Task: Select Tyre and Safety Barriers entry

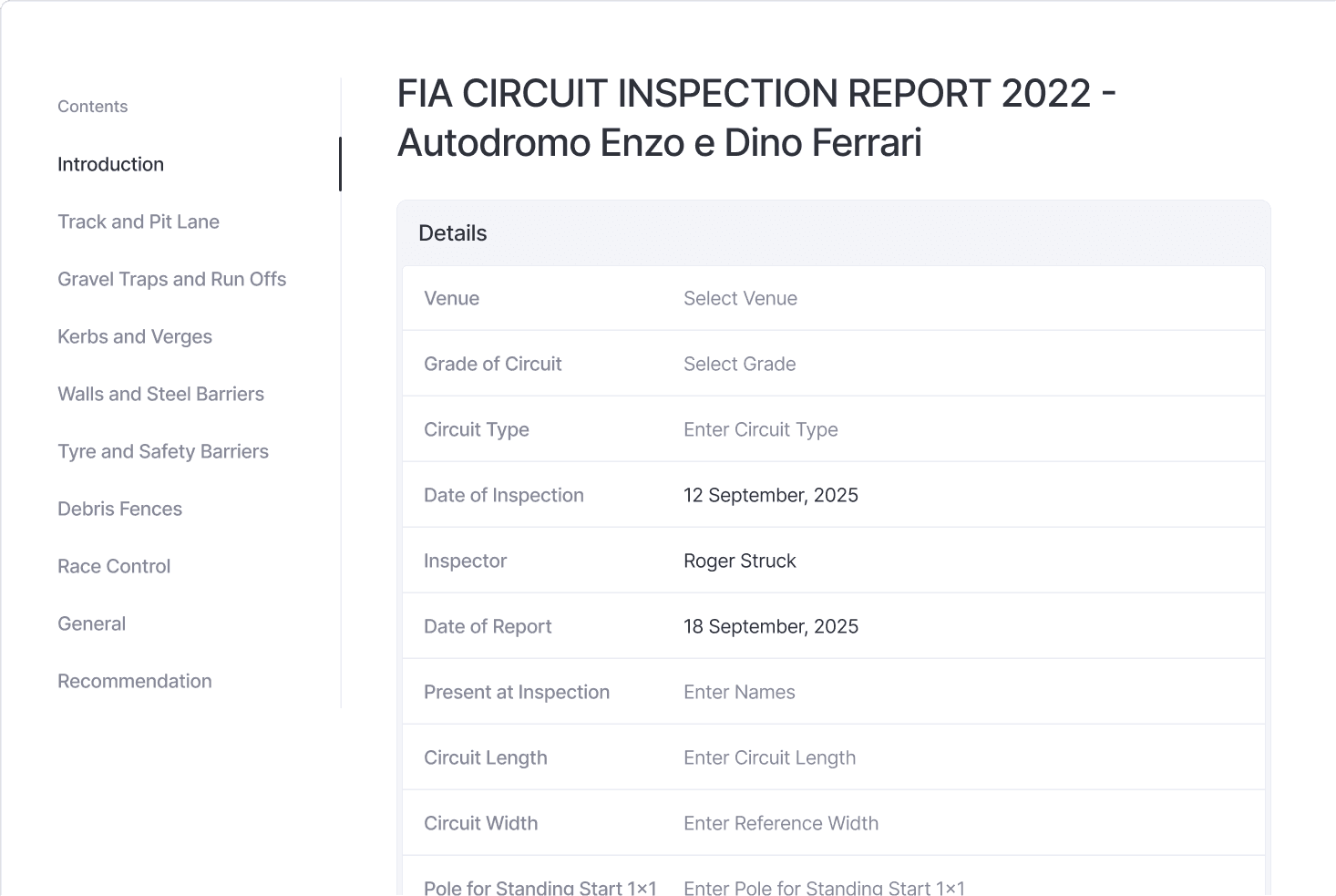Action: [163, 451]
